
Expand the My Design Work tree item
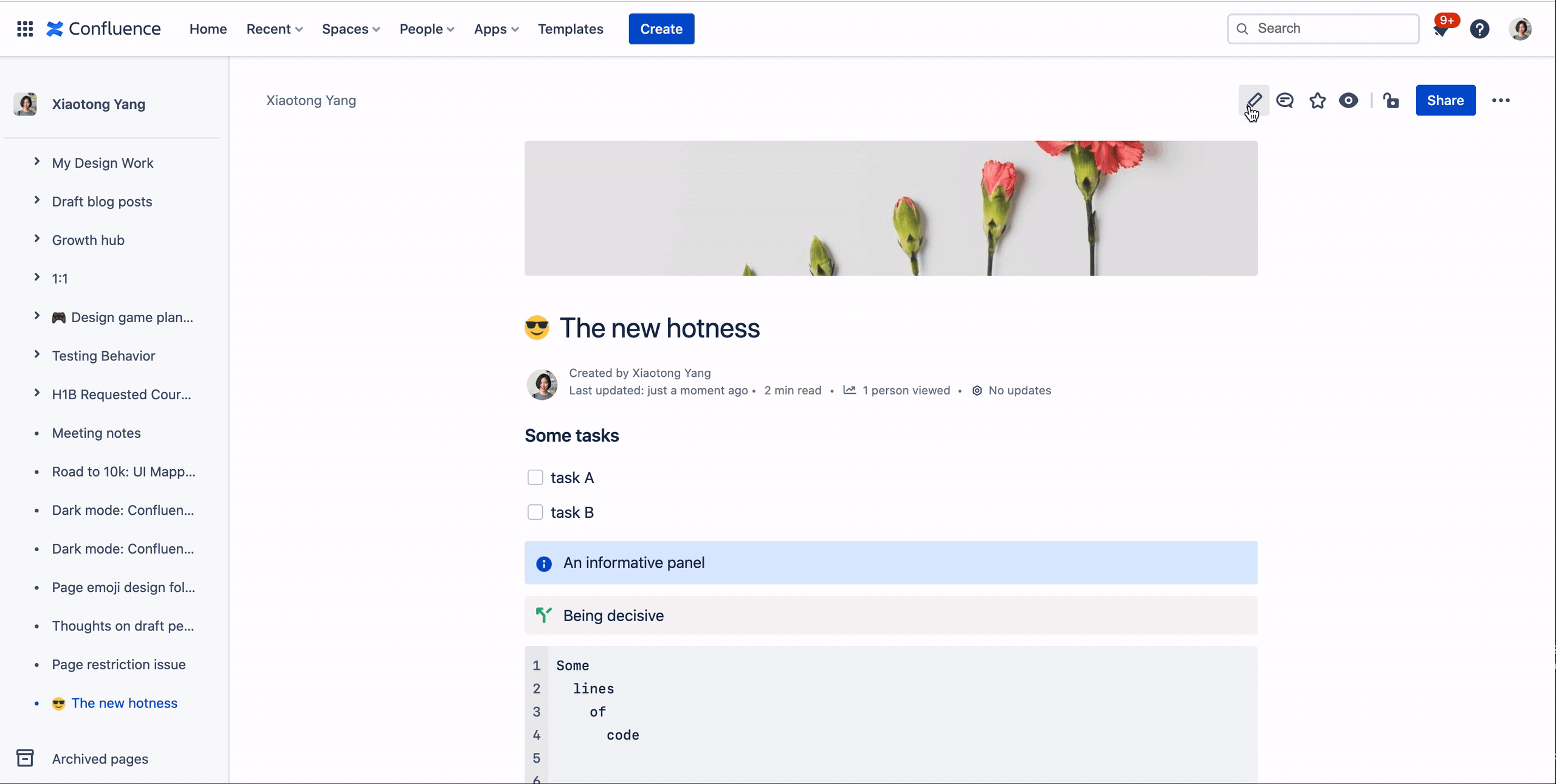click(37, 162)
